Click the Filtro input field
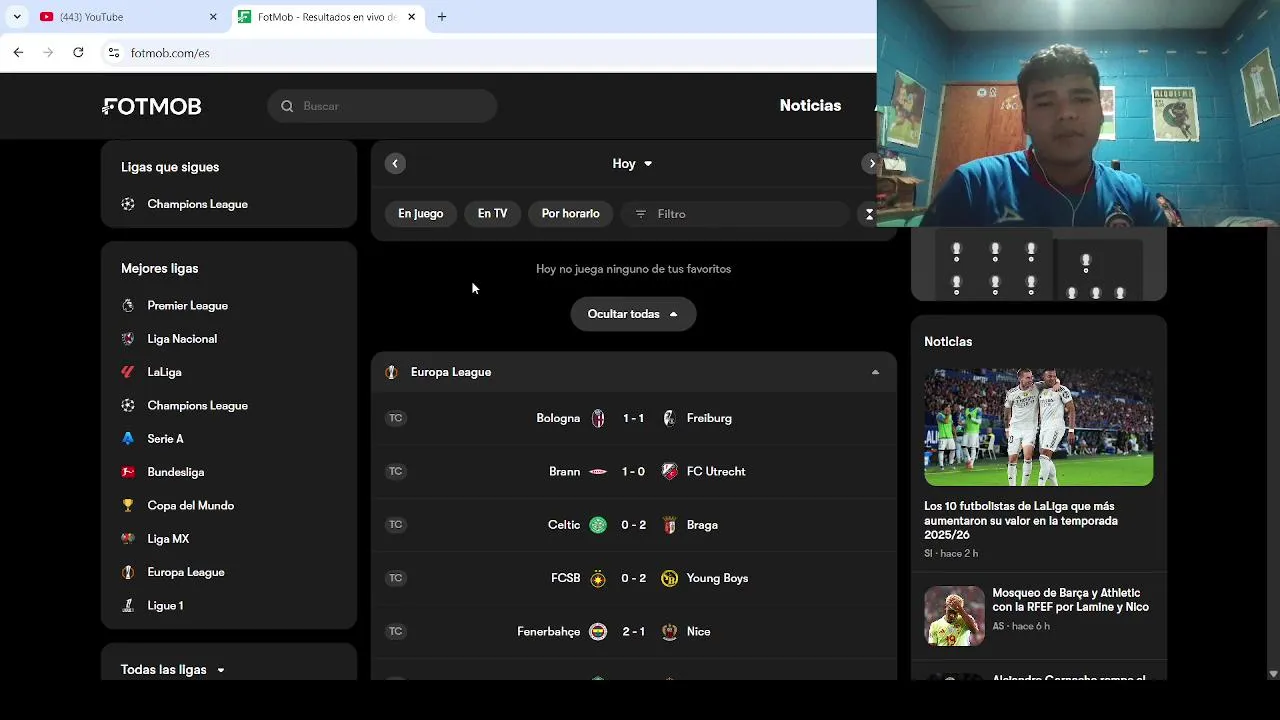 735,214
